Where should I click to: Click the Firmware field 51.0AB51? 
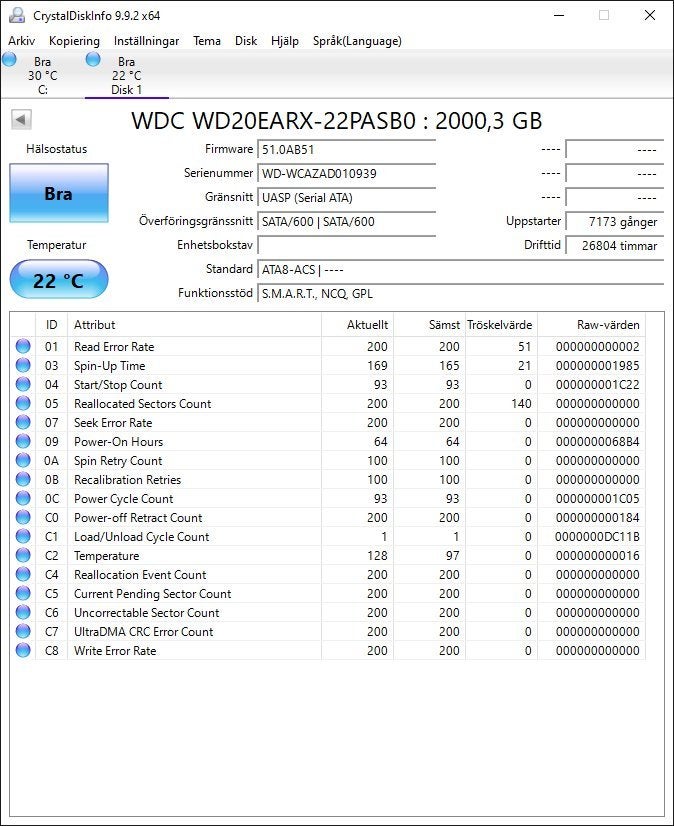(346, 150)
